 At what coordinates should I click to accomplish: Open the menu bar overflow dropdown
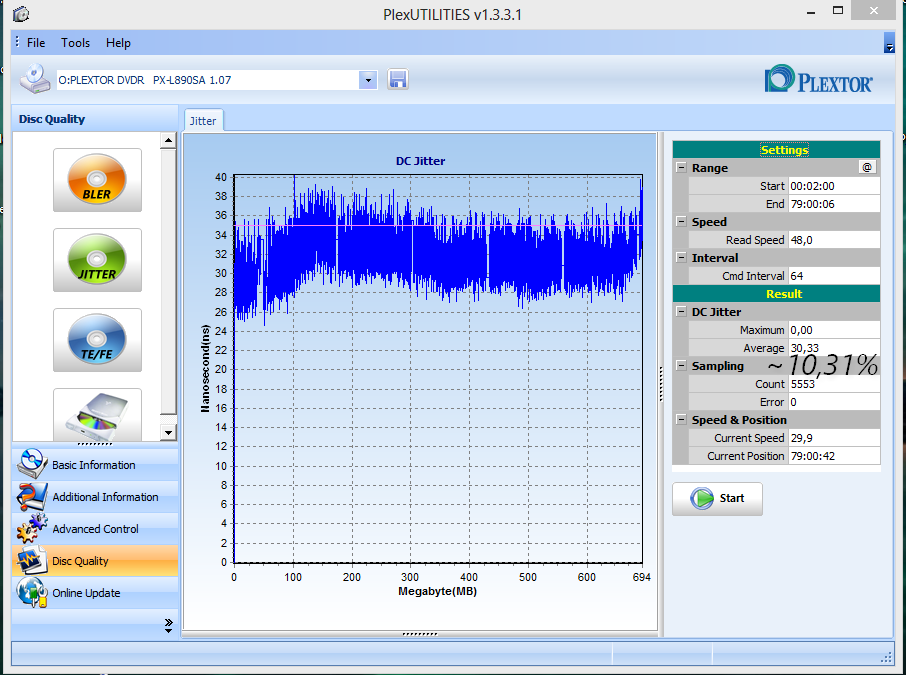click(x=889, y=43)
